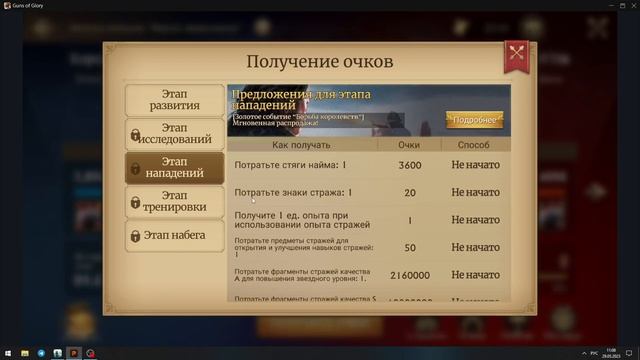Click the 3600 points value
The image size is (640, 360).
(x=410, y=165)
